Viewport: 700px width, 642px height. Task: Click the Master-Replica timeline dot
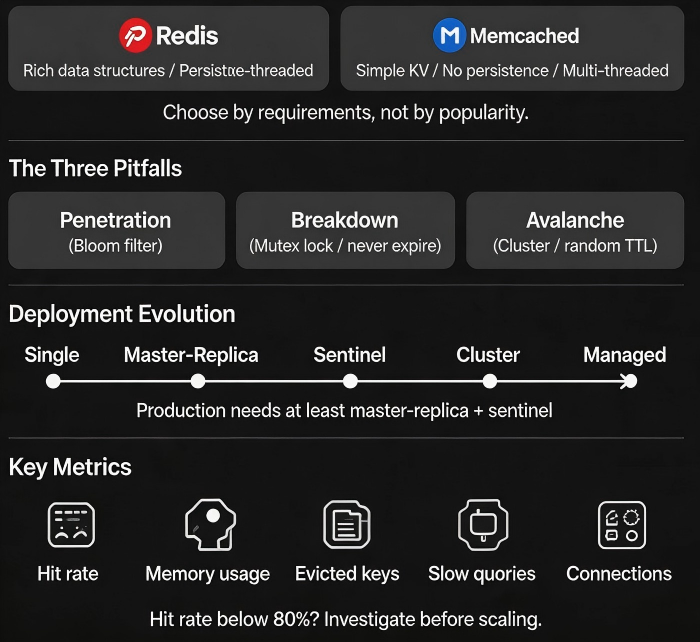(x=198, y=381)
